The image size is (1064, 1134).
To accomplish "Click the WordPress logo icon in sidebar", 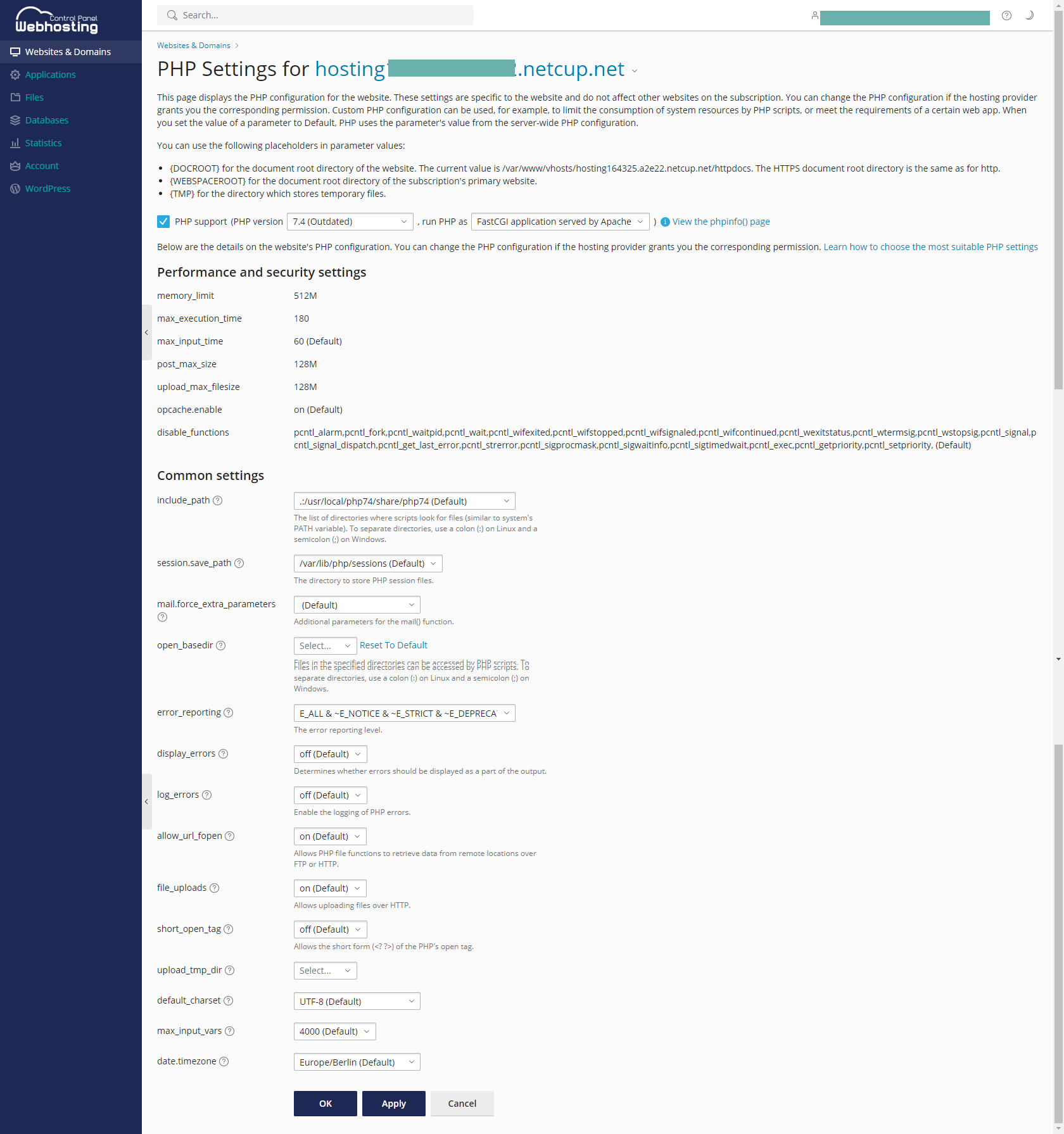I will click(x=15, y=189).
